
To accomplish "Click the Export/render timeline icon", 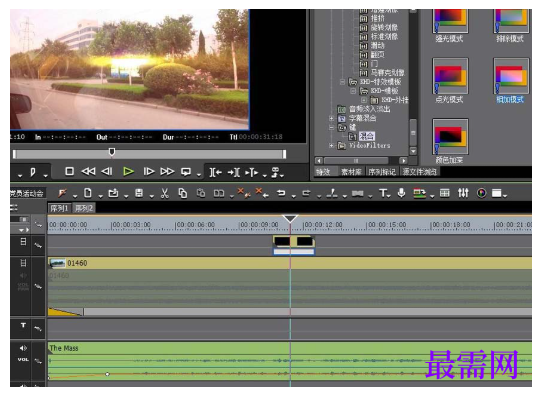I will tap(420, 194).
